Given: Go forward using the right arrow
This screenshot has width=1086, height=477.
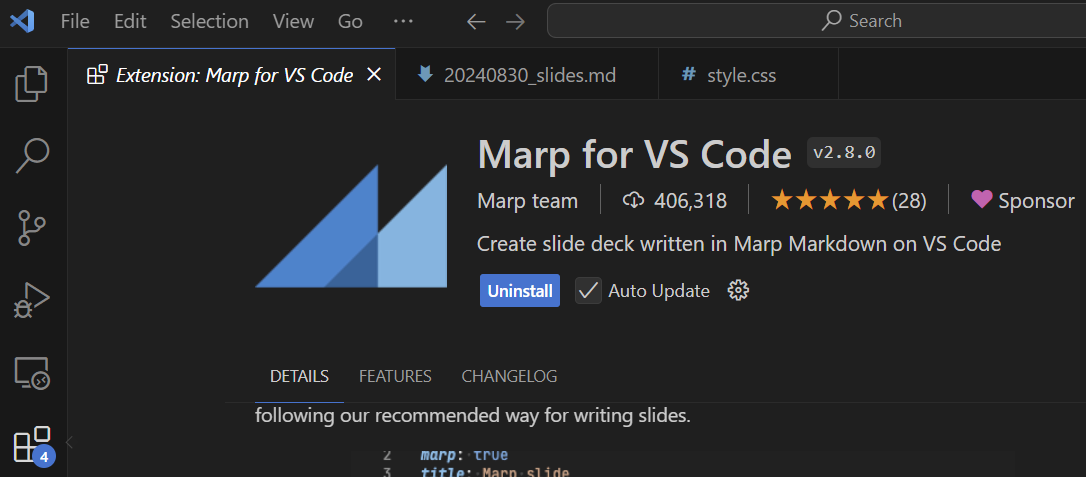Looking at the screenshot, I should pyautogui.click(x=515, y=22).
